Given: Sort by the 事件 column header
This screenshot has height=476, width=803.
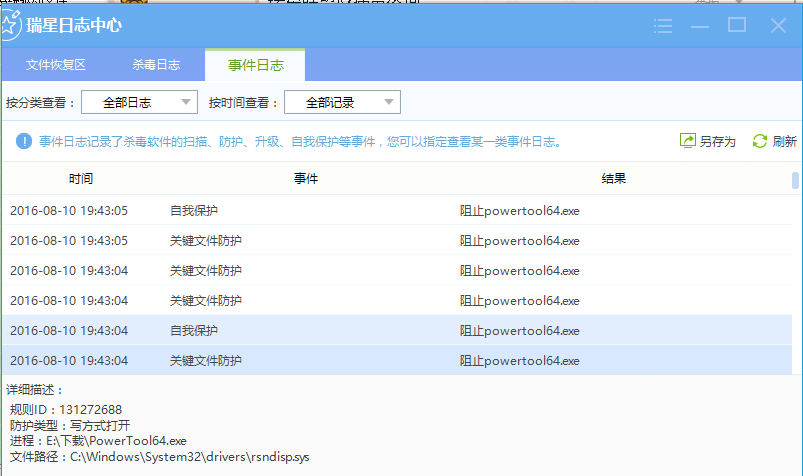Looking at the screenshot, I should click(306, 178).
